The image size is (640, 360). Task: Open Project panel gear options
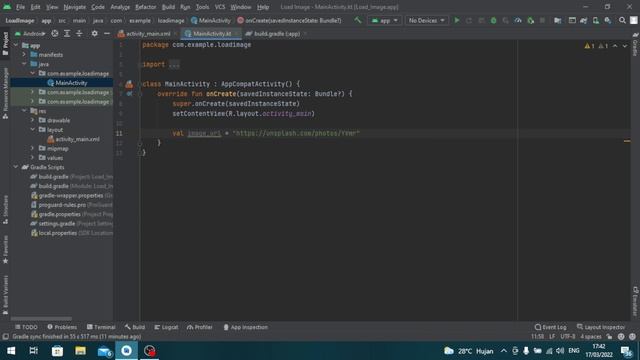tap(94, 33)
